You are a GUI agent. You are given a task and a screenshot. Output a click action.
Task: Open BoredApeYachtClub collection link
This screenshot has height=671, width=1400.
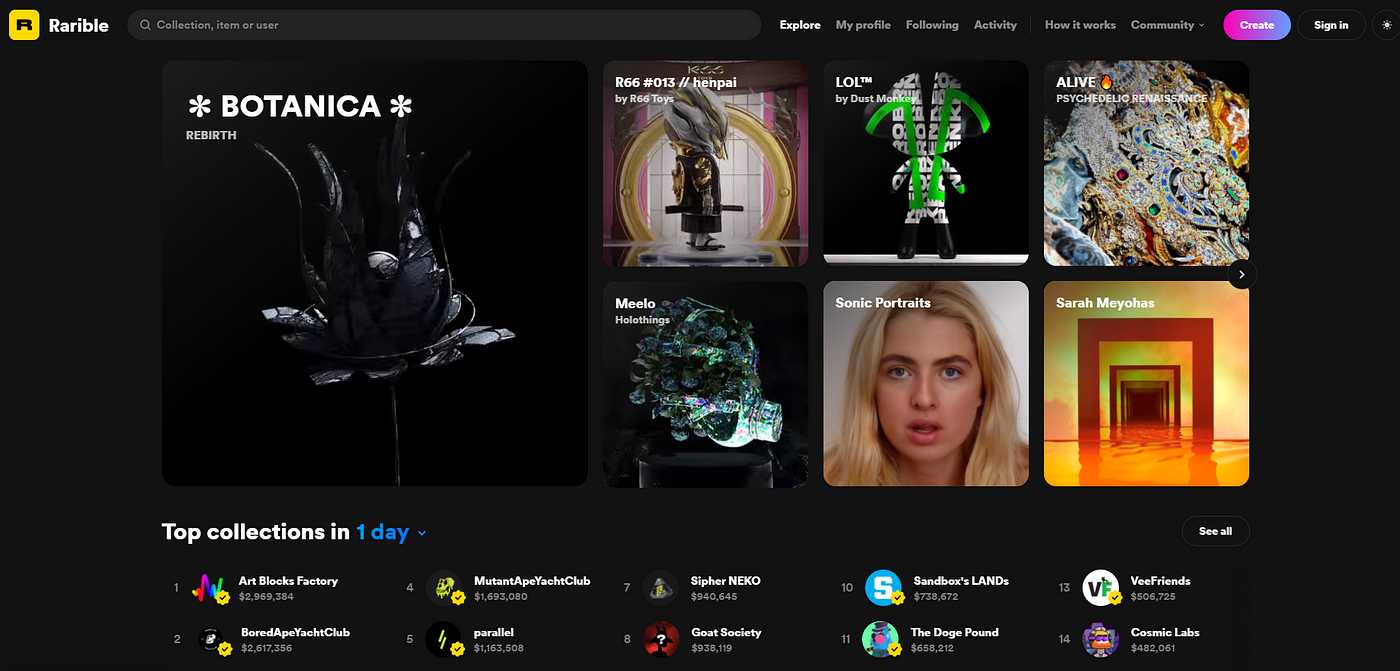tap(295, 632)
